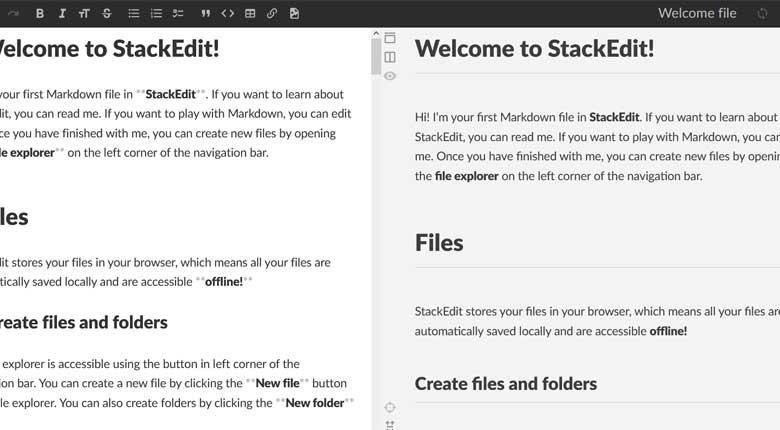Insert a check list
The height and width of the screenshot is (430, 780).
click(178, 13)
